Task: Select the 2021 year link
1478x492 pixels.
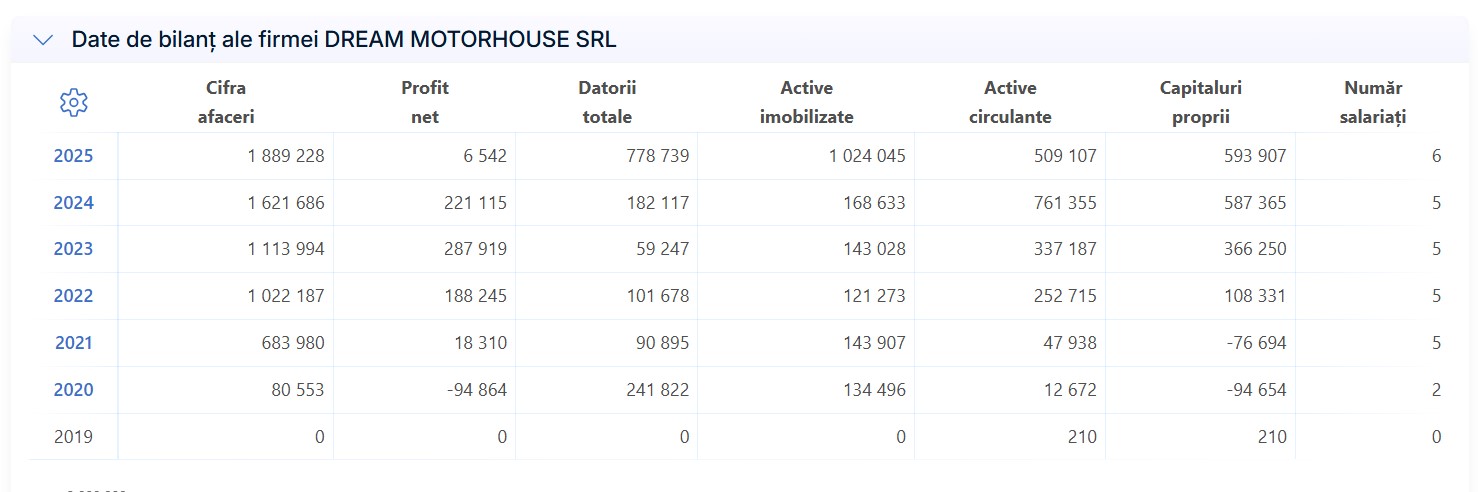Action: pyautogui.click(x=73, y=343)
